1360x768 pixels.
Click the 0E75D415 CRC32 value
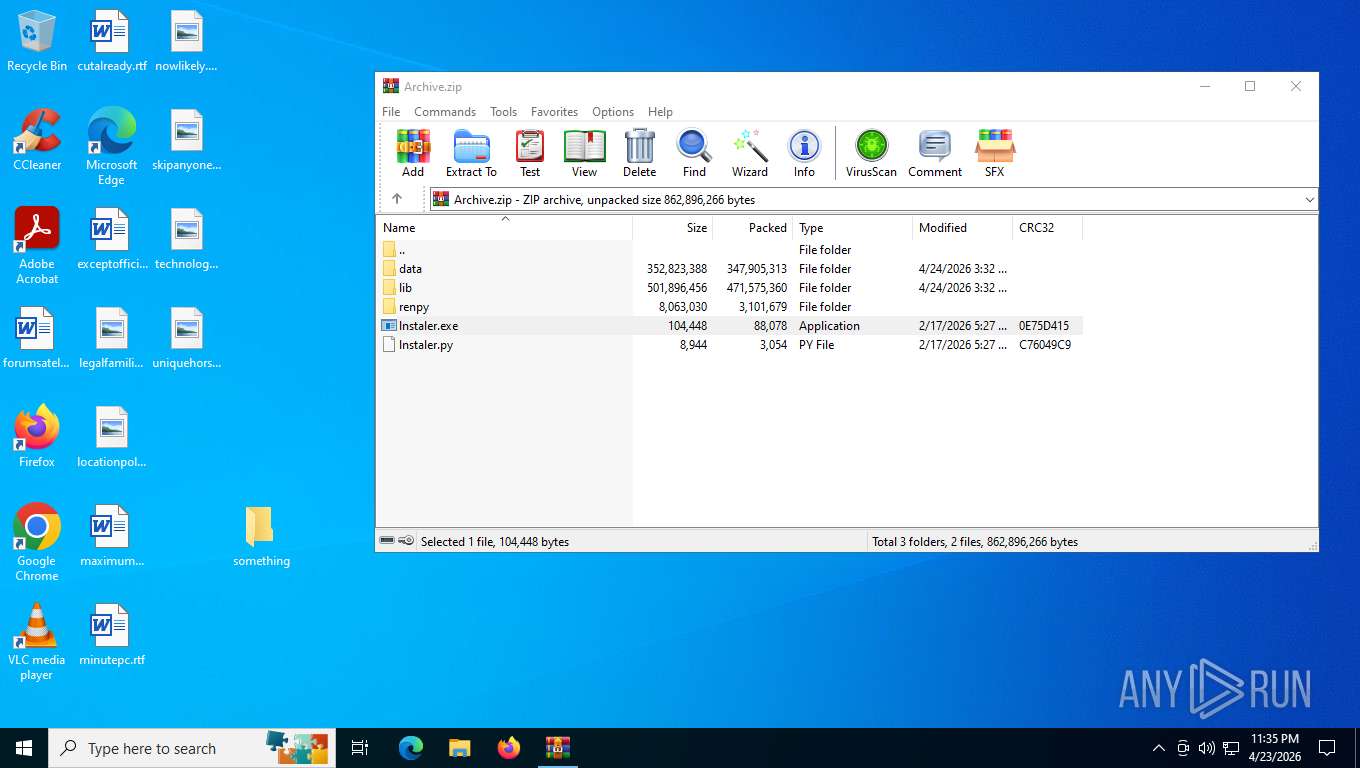[1044, 326]
